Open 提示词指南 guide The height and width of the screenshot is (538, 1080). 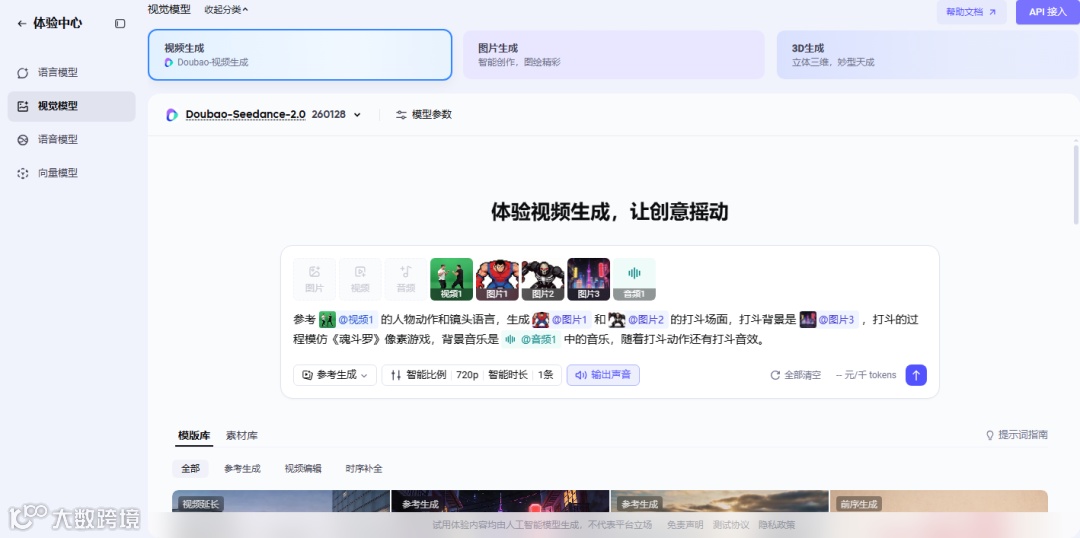click(1017, 435)
